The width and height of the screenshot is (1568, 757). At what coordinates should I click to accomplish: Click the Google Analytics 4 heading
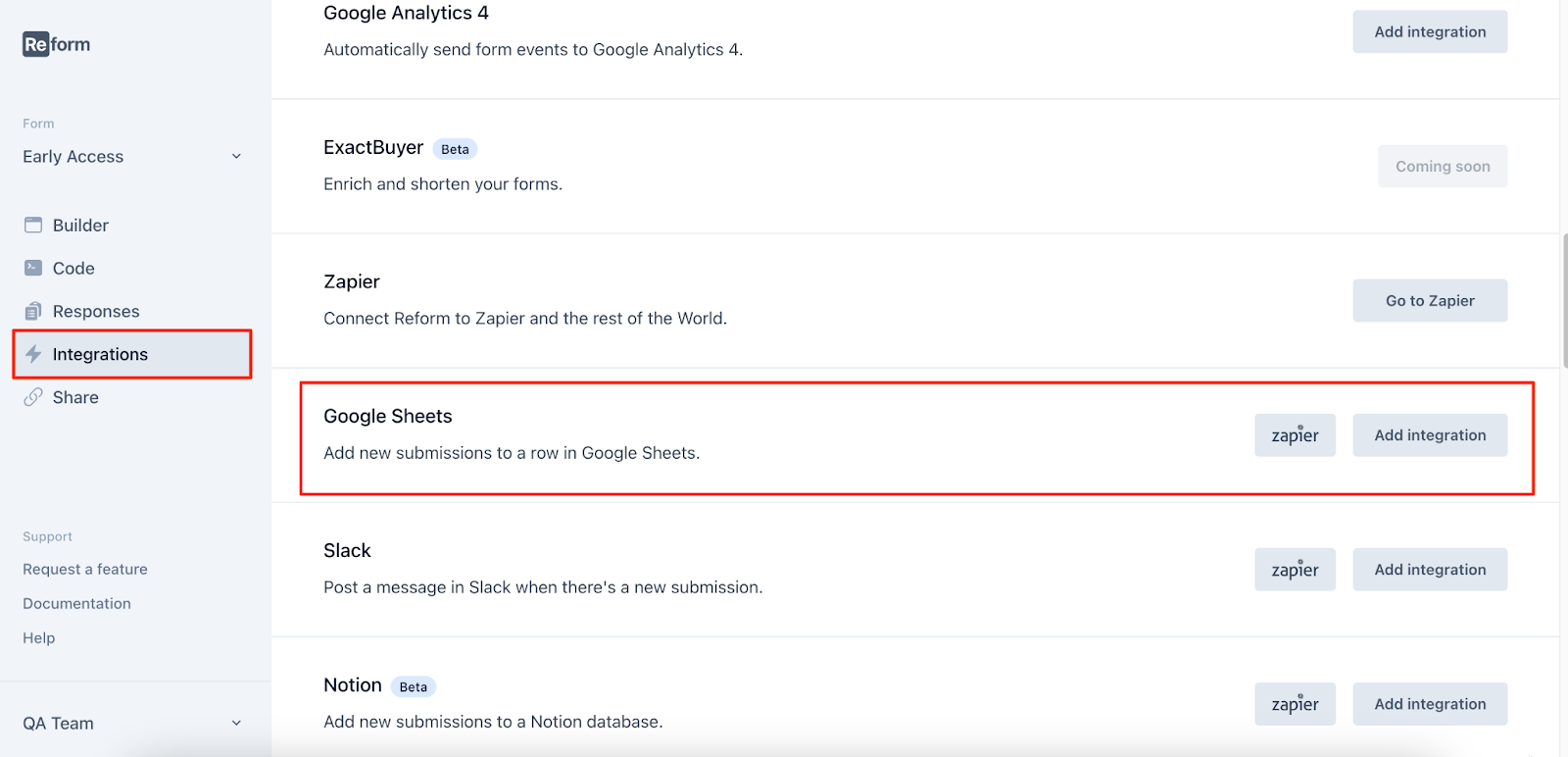[406, 13]
